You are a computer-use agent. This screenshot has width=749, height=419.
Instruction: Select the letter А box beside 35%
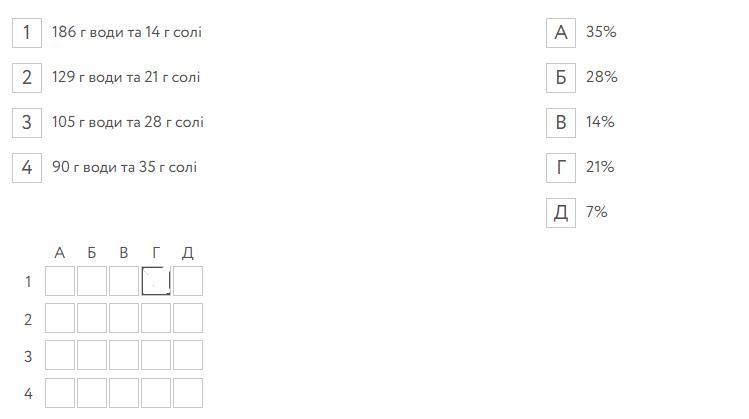[561, 32]
